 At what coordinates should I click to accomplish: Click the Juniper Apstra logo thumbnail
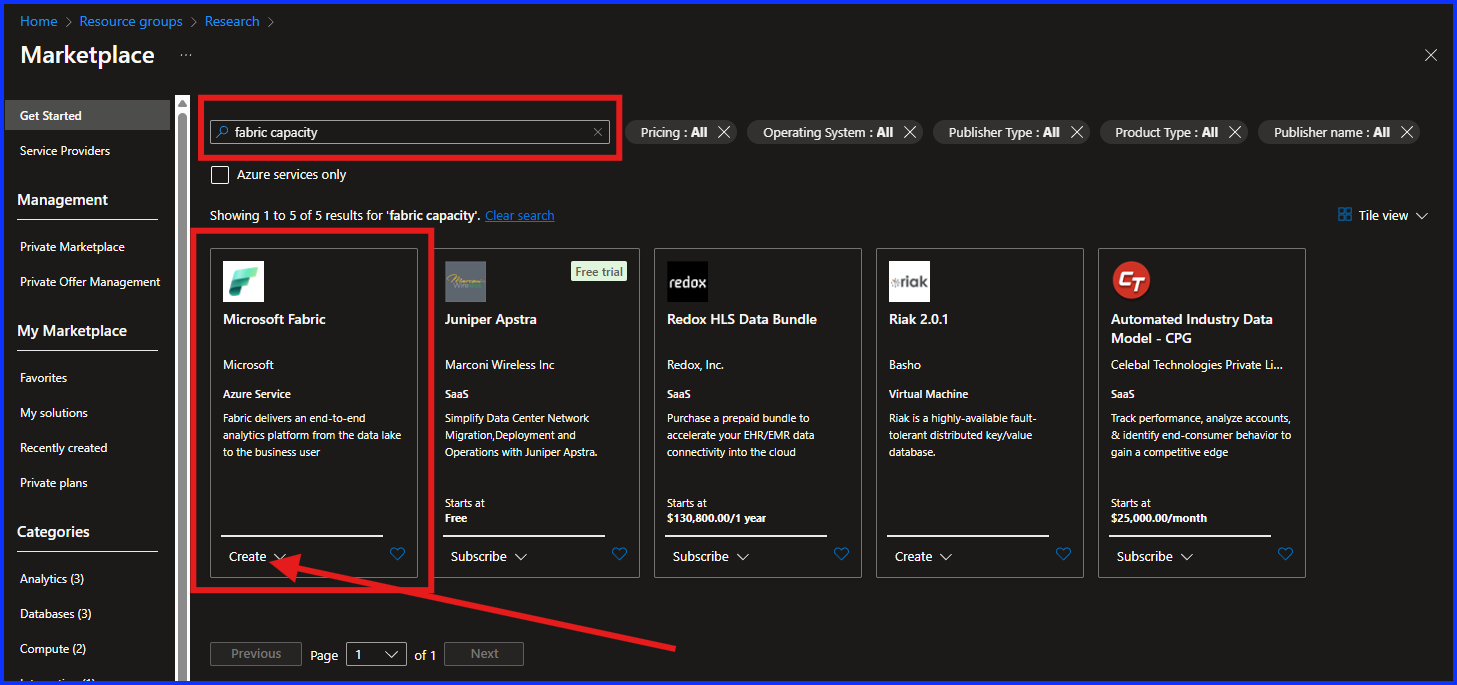tap(464, 281)
